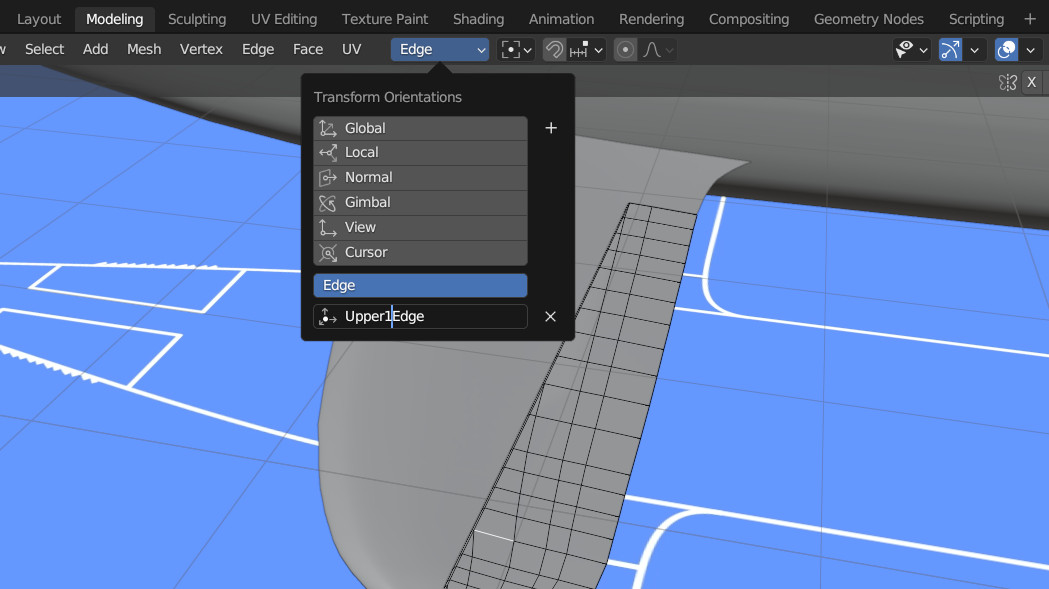
Task: Toggle viewport overlays display
Action: [1006, 50]
